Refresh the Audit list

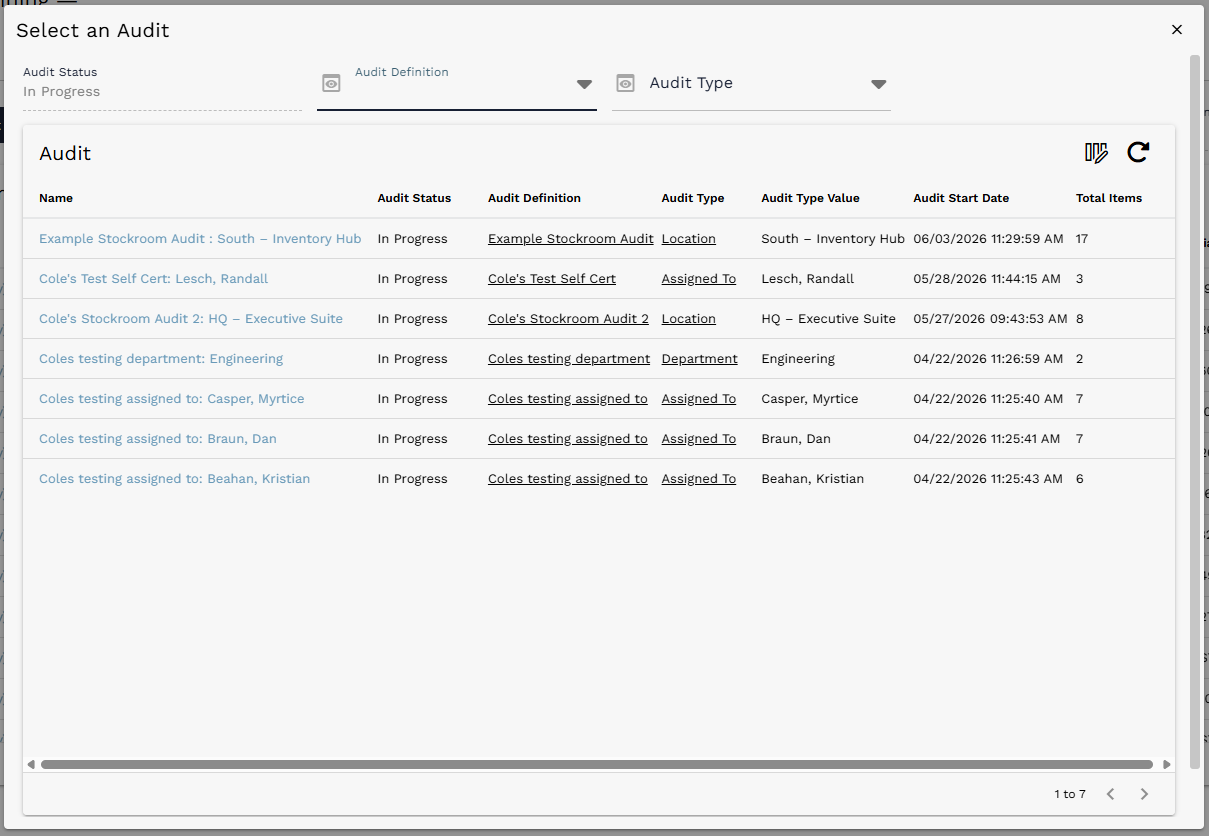tap(1138, 152)
